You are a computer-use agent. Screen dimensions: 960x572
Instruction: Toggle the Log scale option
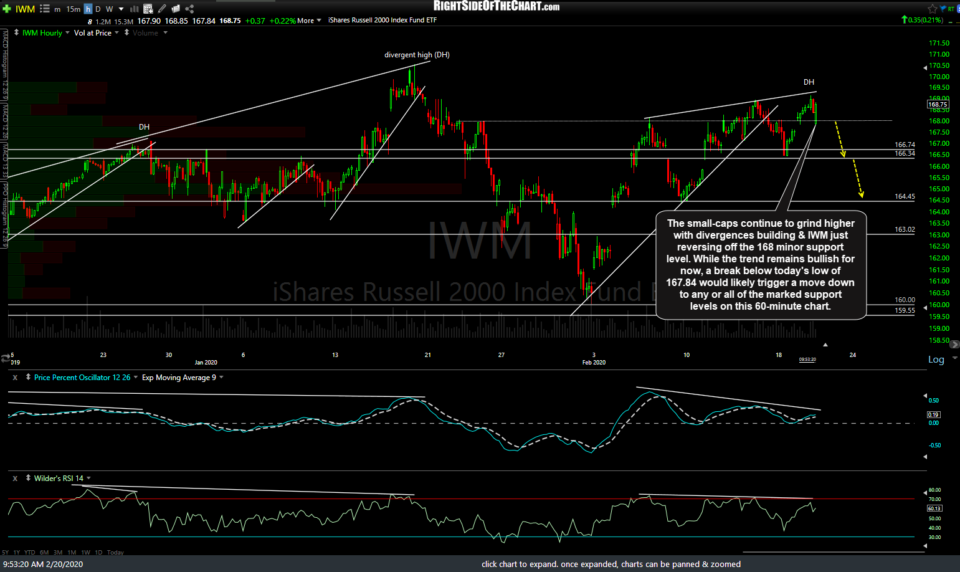pos(936,359)
